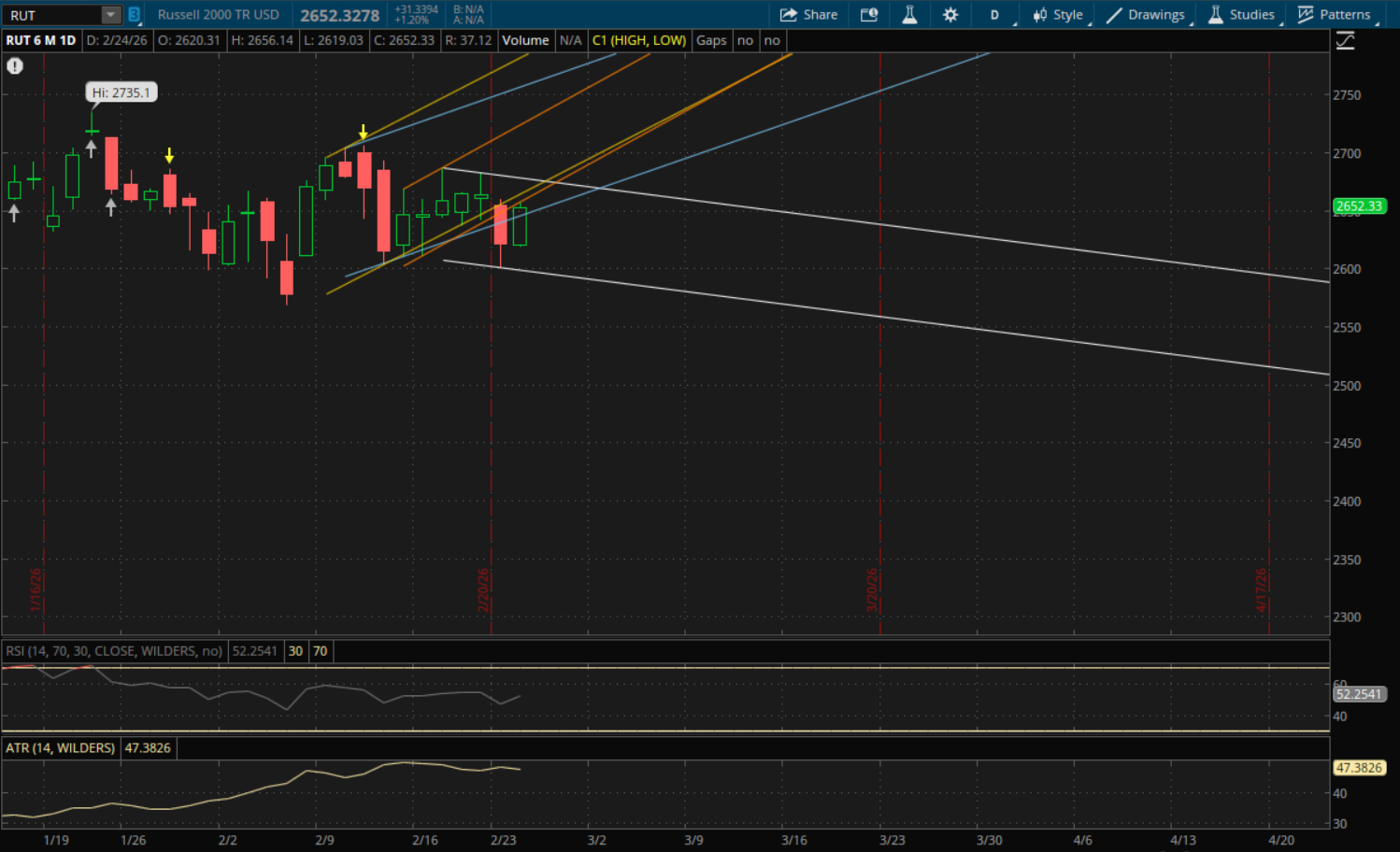Click the C1 (HIGH, LOW) study label
The width and height of the screenshot is (1400, 852).
638,40
